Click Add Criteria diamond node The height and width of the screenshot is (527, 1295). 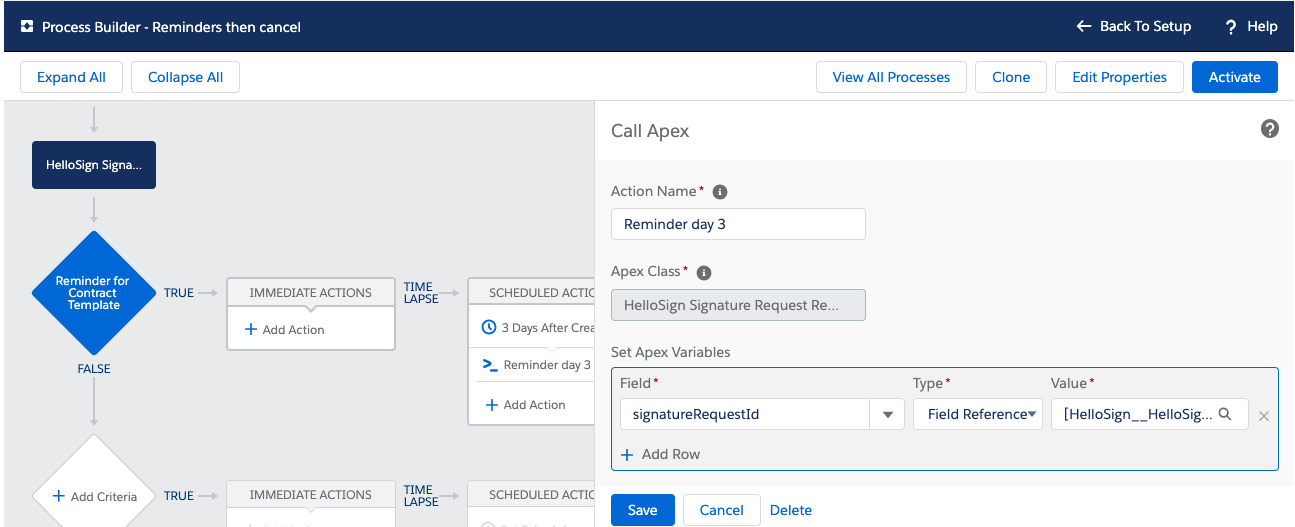(93, 496)
